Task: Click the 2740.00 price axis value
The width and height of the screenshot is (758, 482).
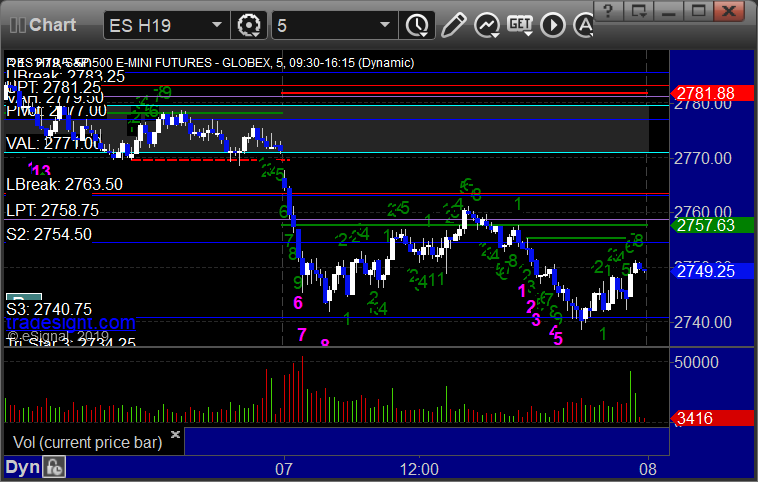Action: [x=703, y=322]
